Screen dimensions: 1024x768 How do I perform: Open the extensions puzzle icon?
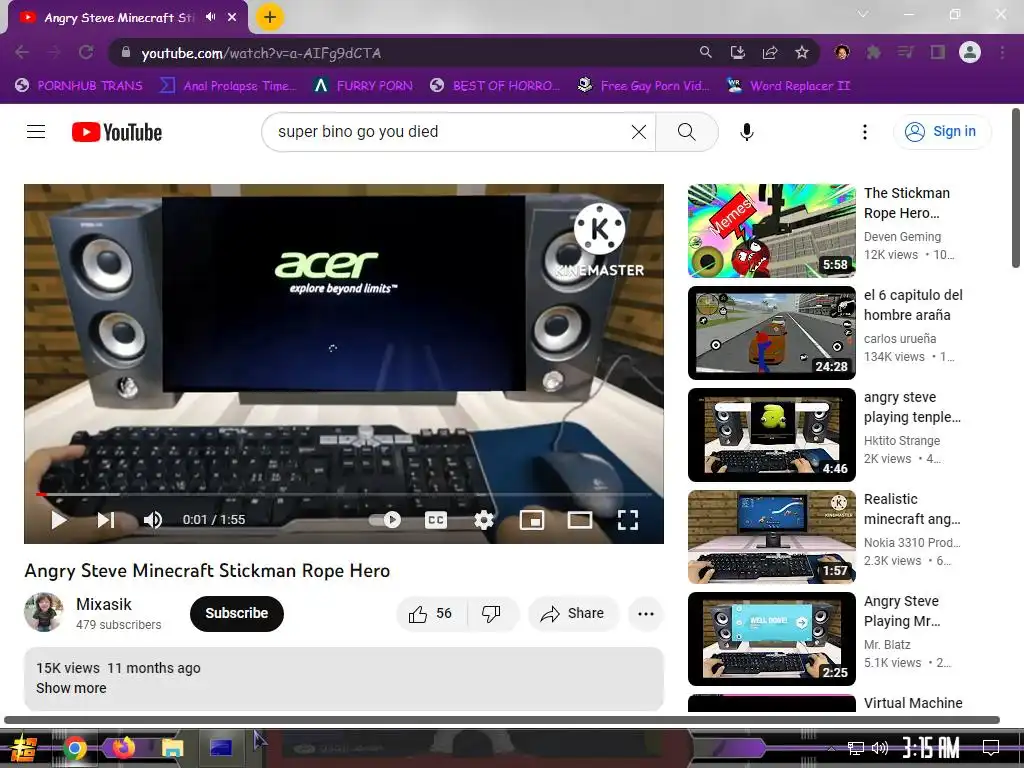[874, 52]
